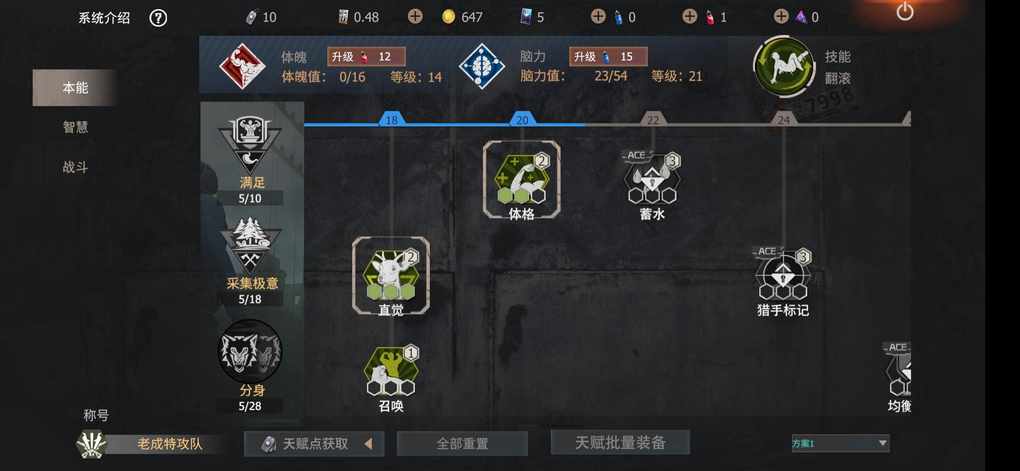This screenshot has height=471, width=1020.
Task: Switch to the 智慧 tab
Action: click(x=75, y=128)
